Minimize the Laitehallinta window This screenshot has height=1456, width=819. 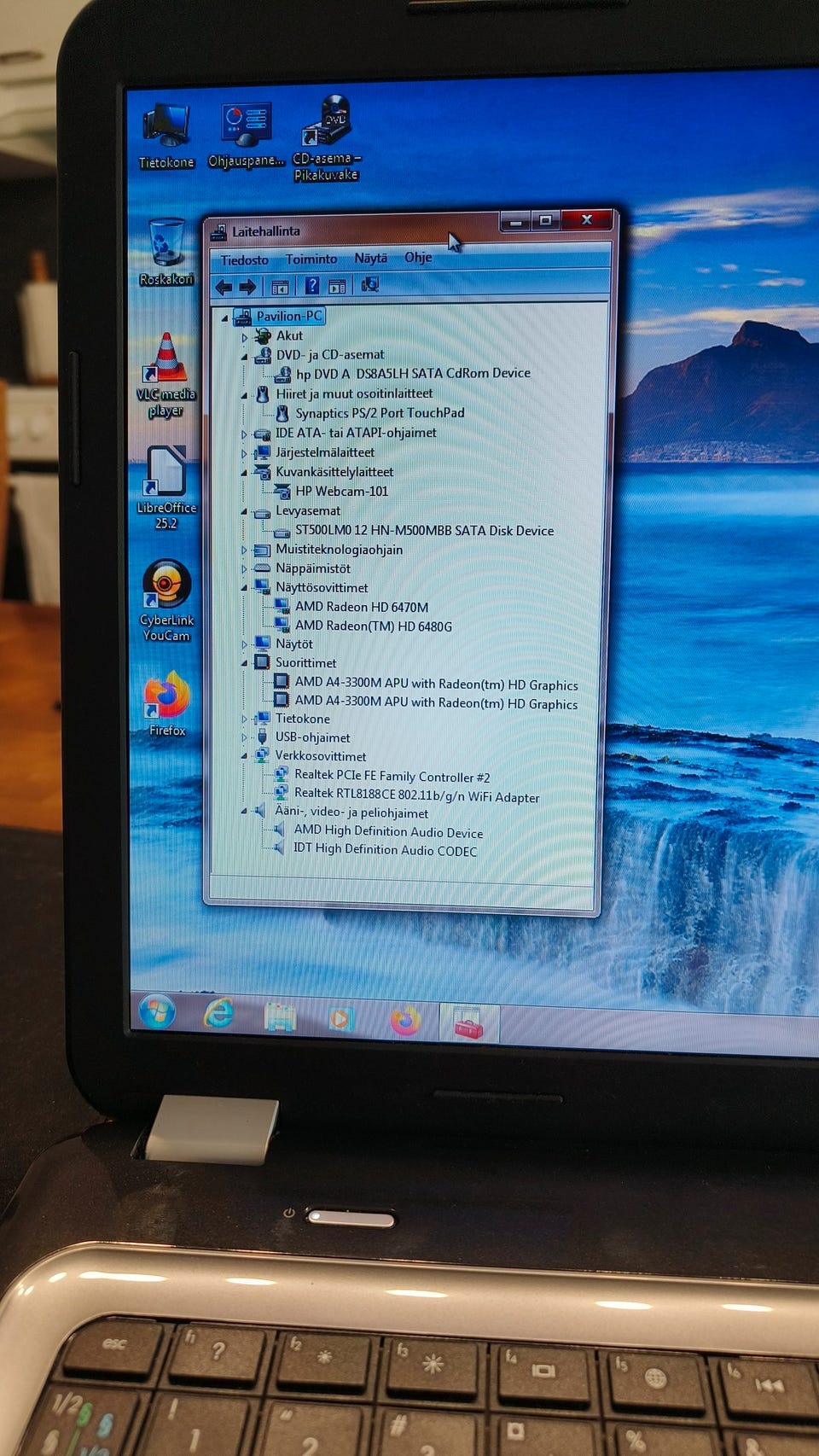(x=515, y=222)
